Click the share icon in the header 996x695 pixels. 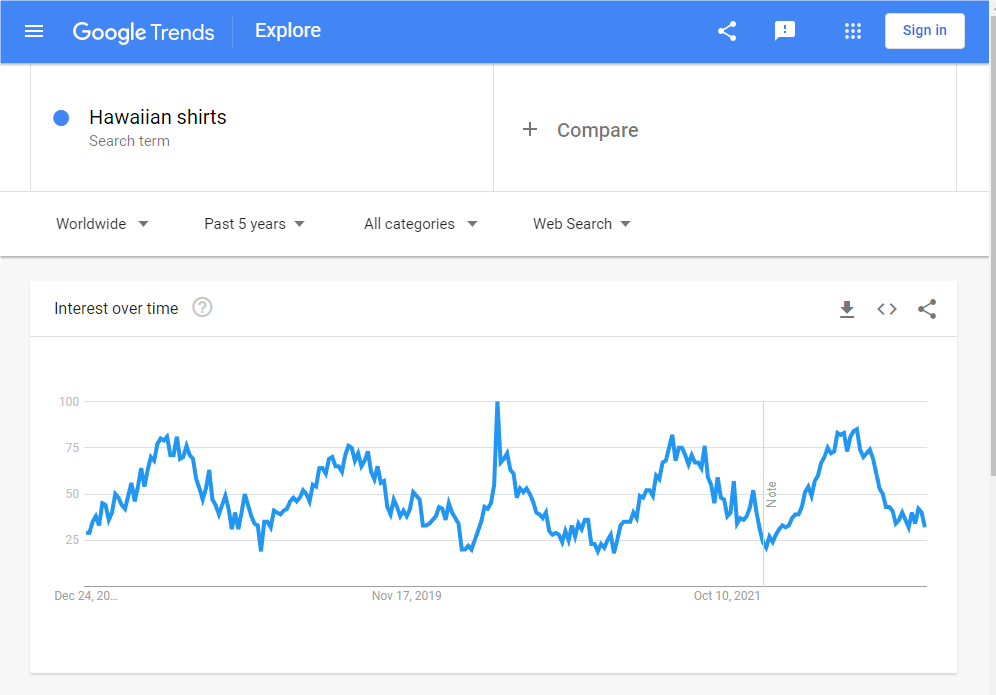click(727, 30)
